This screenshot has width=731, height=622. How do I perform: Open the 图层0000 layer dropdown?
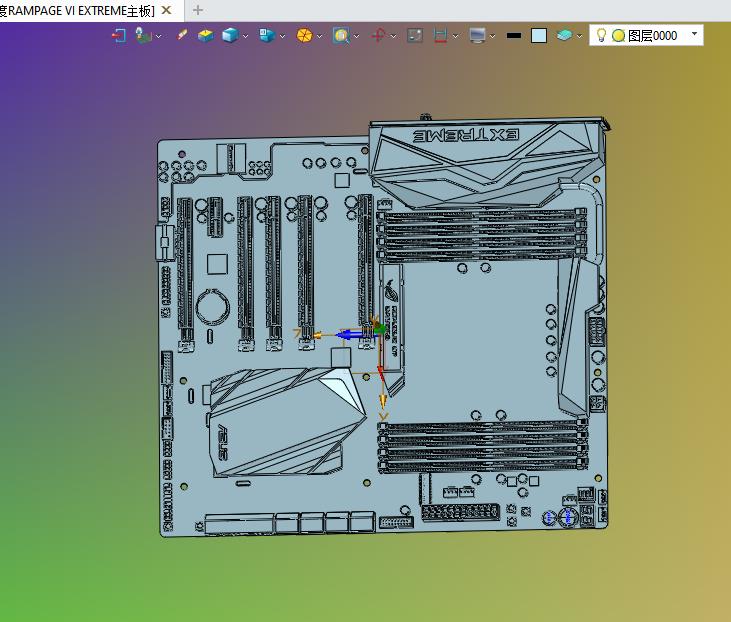click(x=694, y=35)
